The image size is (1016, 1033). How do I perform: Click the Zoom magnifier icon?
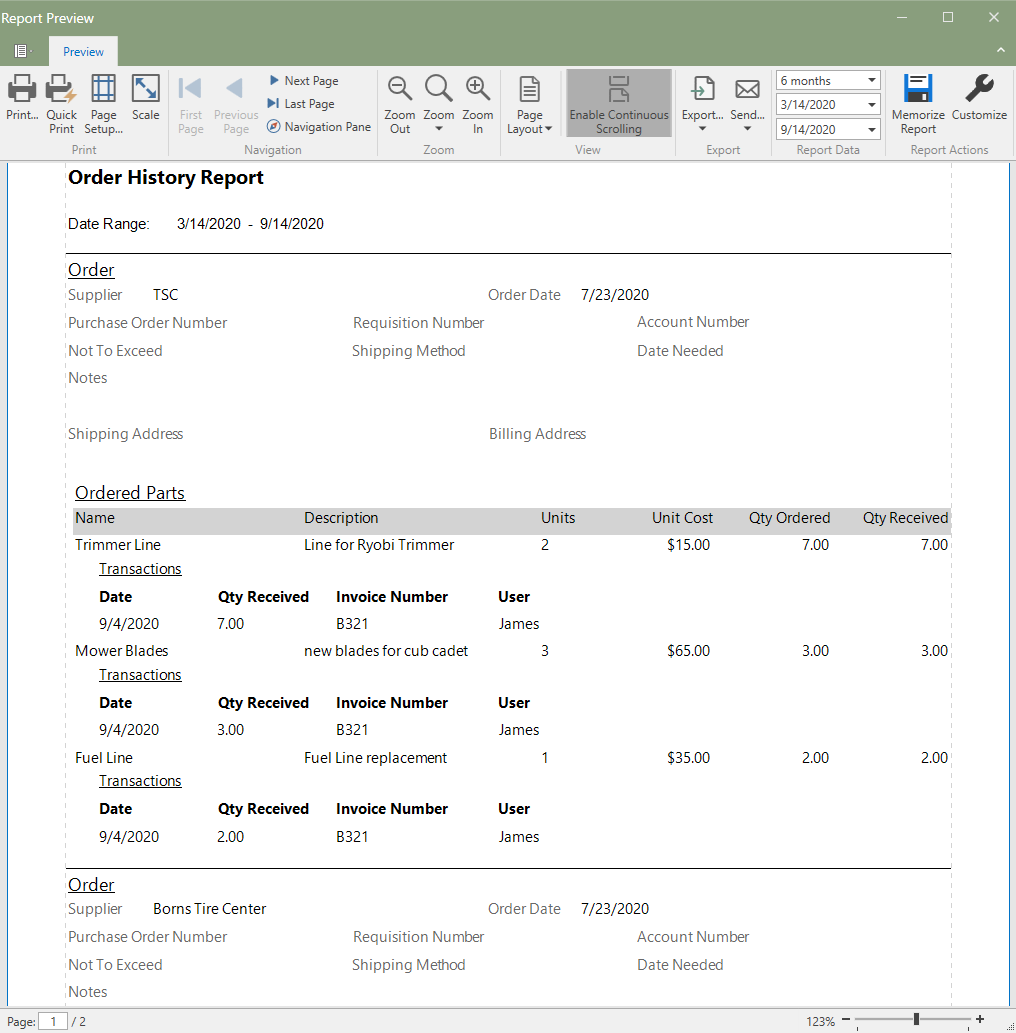[438, 89]
